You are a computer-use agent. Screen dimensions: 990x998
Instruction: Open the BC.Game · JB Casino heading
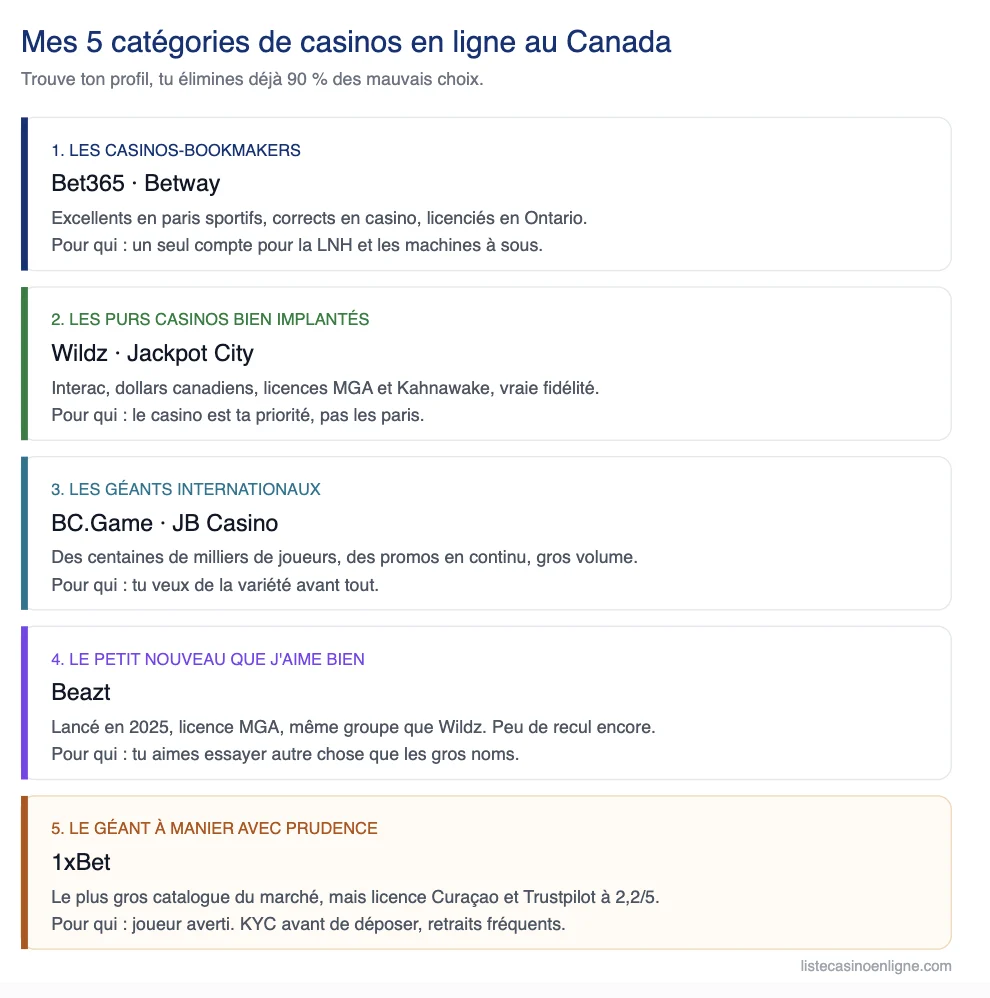[x=165, y=523]
